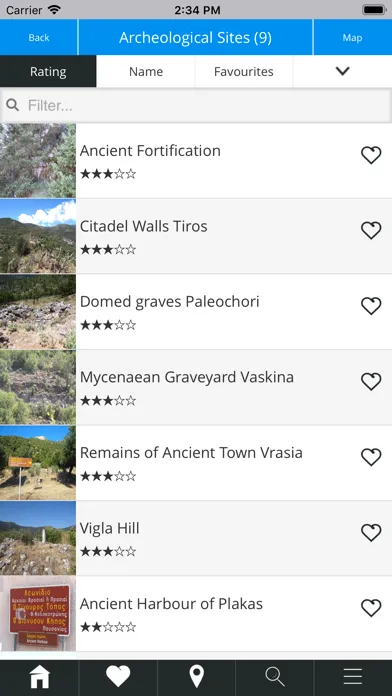Open the hamburger menu icon
The height and width of the screenshot is (696, 392).
point(353,677)
